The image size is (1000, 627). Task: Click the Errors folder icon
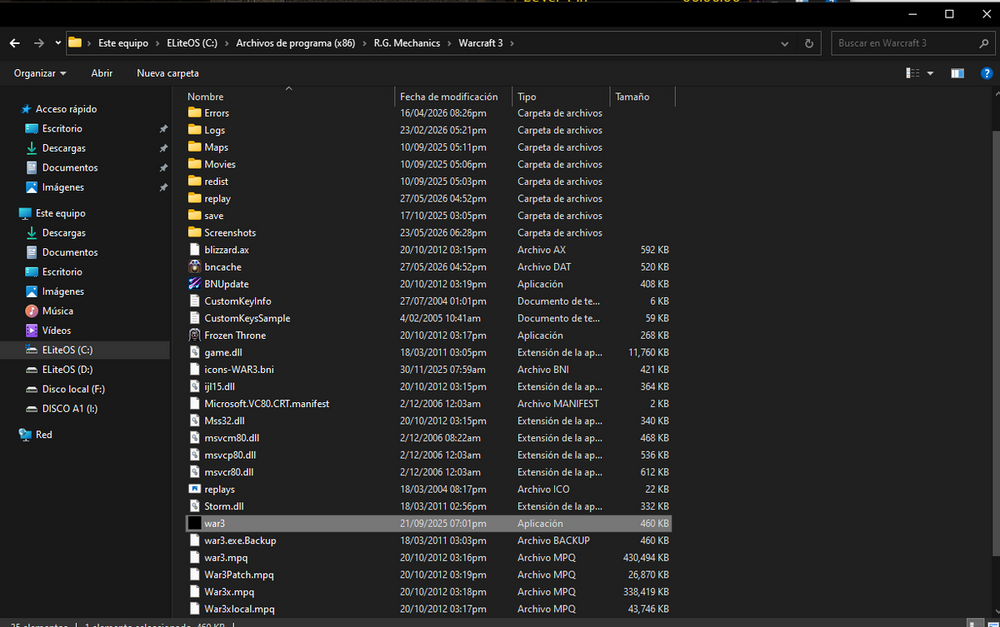[x=195, y=113]
